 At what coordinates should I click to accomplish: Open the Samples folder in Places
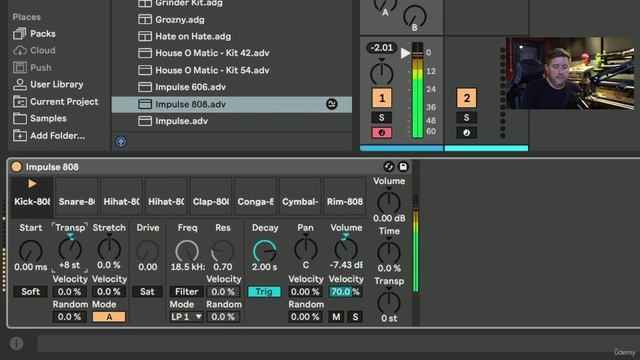(40, 118)
